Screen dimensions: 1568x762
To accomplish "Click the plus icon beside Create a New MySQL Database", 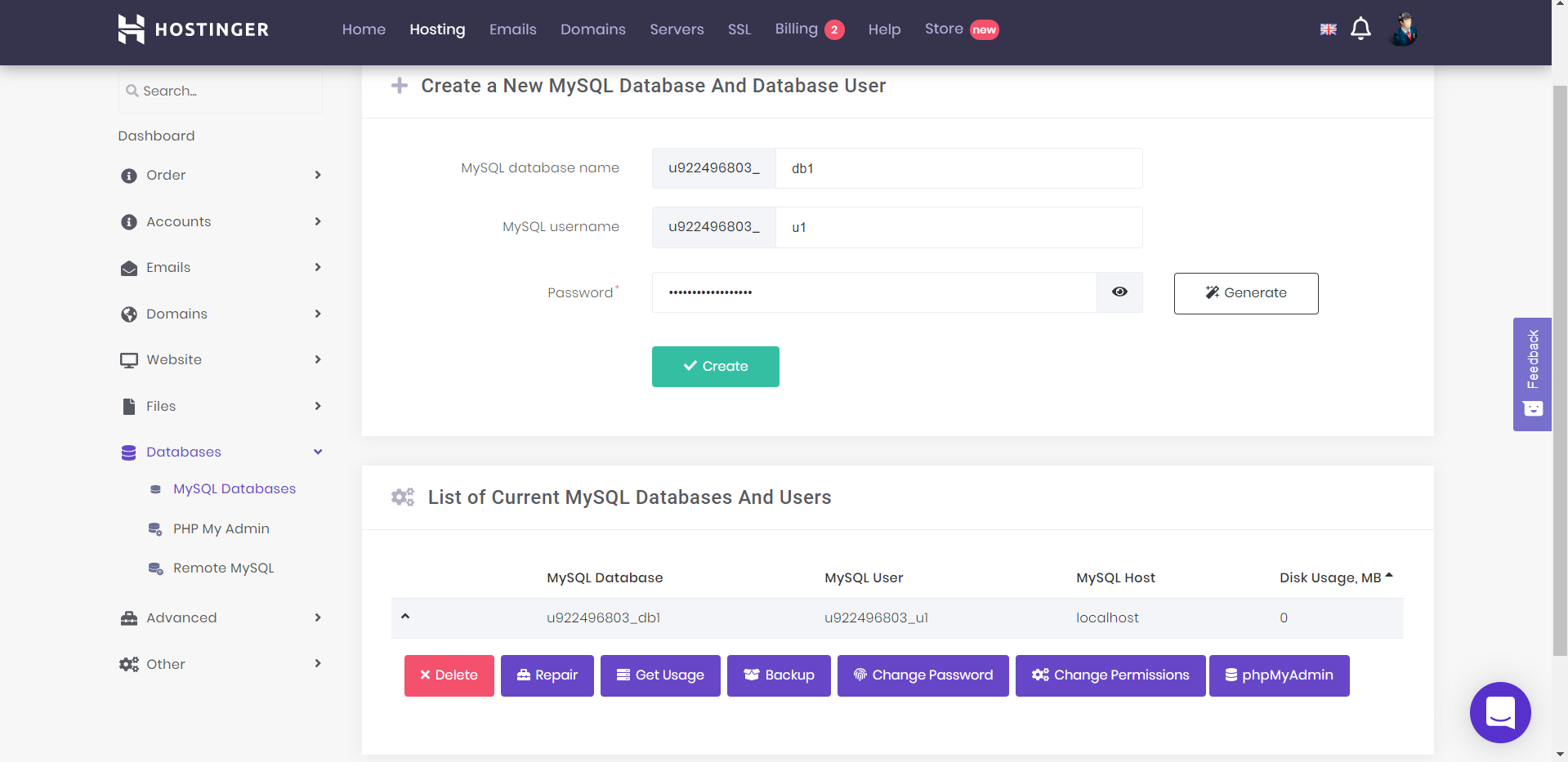I will (400, 86).
